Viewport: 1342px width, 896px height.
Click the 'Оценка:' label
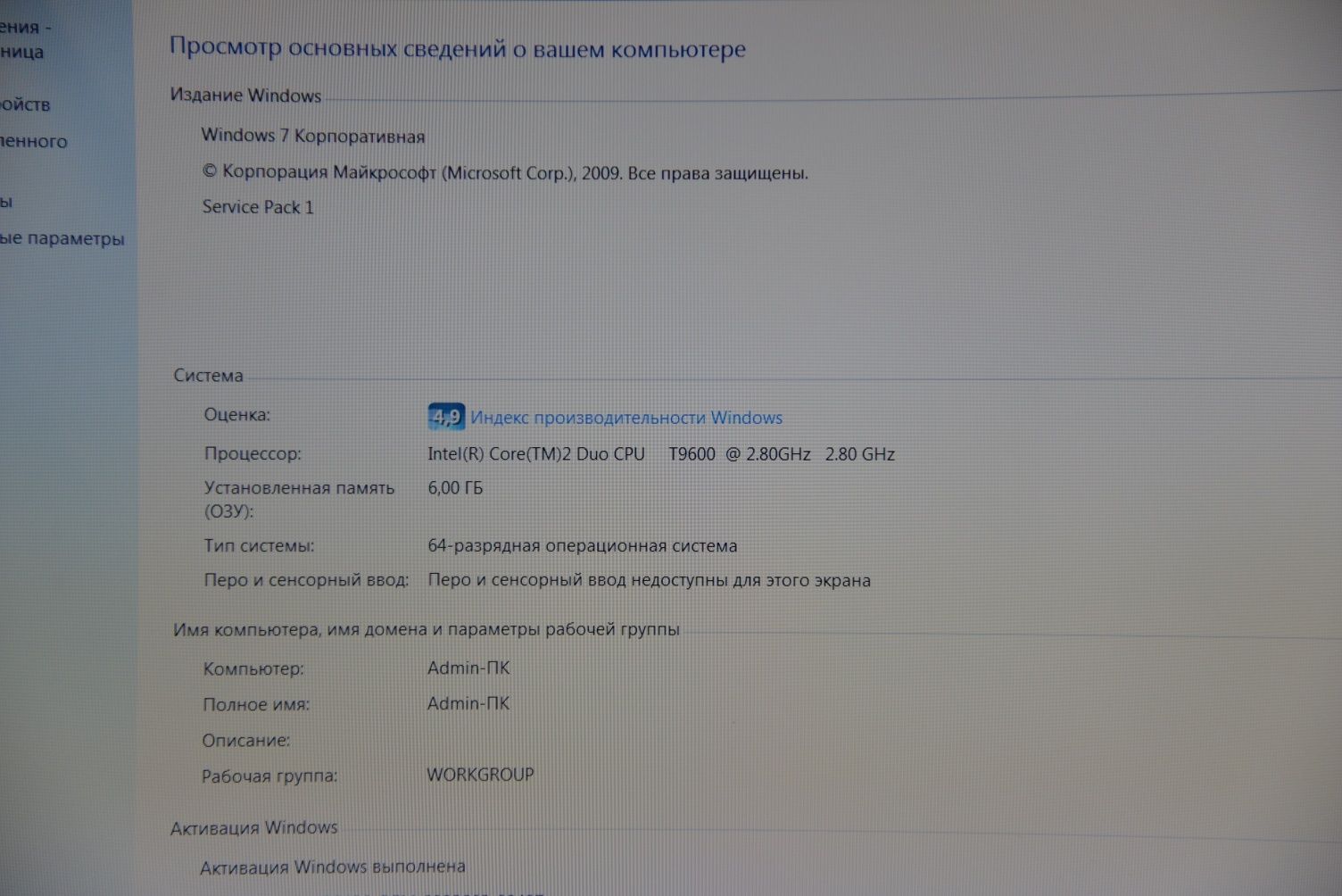pos(237,415)
